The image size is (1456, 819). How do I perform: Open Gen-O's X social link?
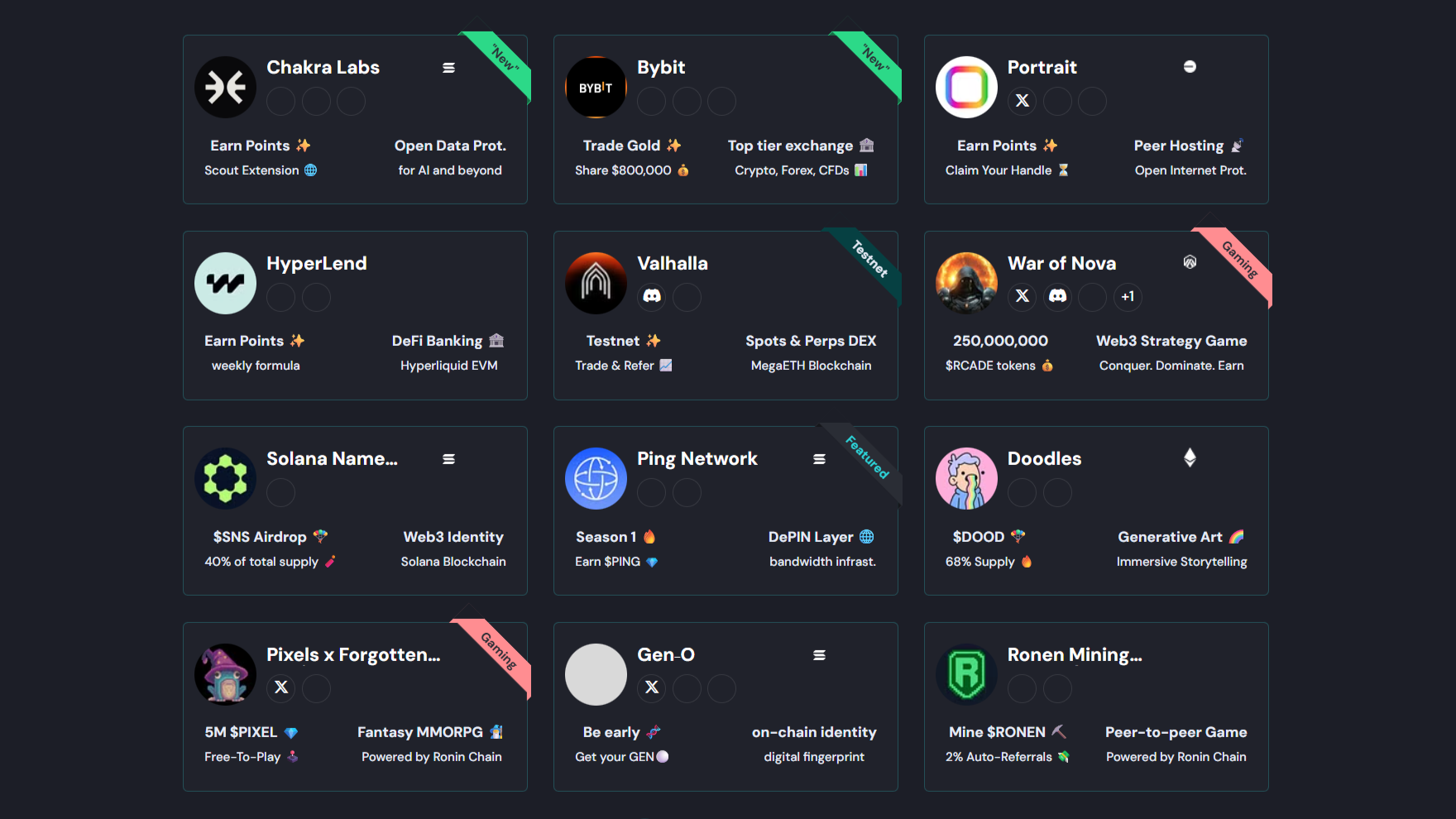pyautogui.click(x=652, y=687)
